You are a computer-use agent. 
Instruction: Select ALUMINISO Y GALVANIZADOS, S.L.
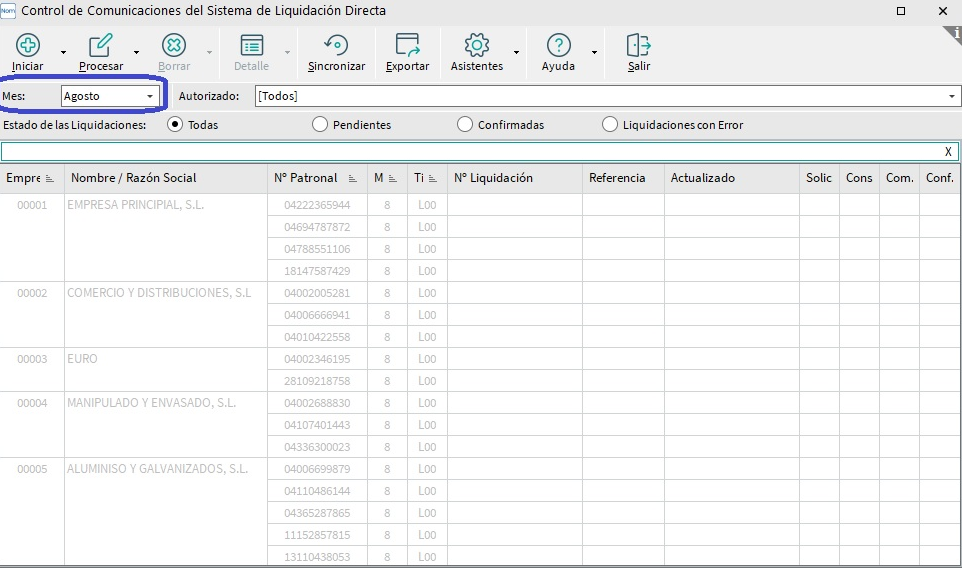coord(158,469)
